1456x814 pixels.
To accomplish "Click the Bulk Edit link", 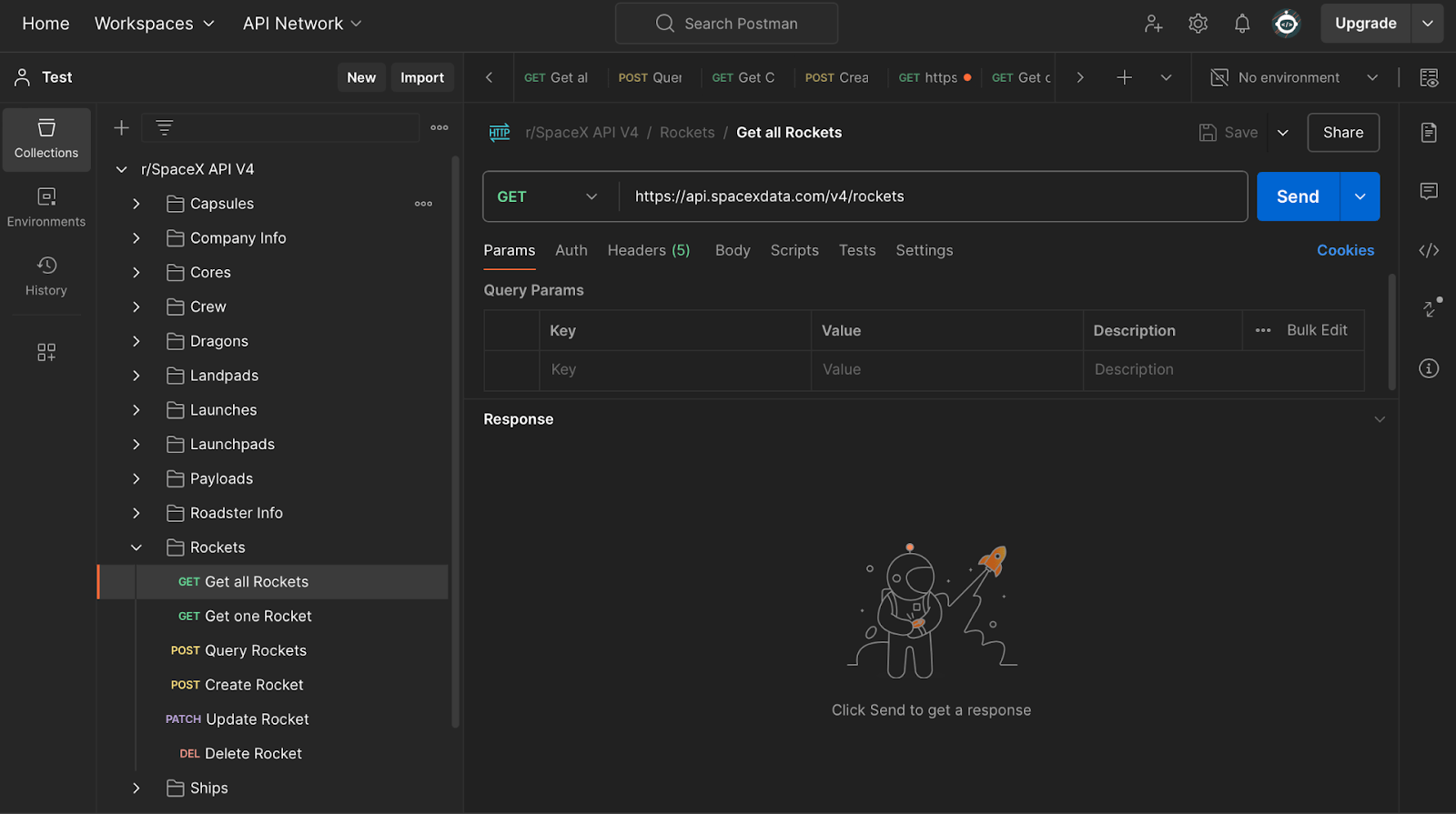I will click(x=1317, y=330).
